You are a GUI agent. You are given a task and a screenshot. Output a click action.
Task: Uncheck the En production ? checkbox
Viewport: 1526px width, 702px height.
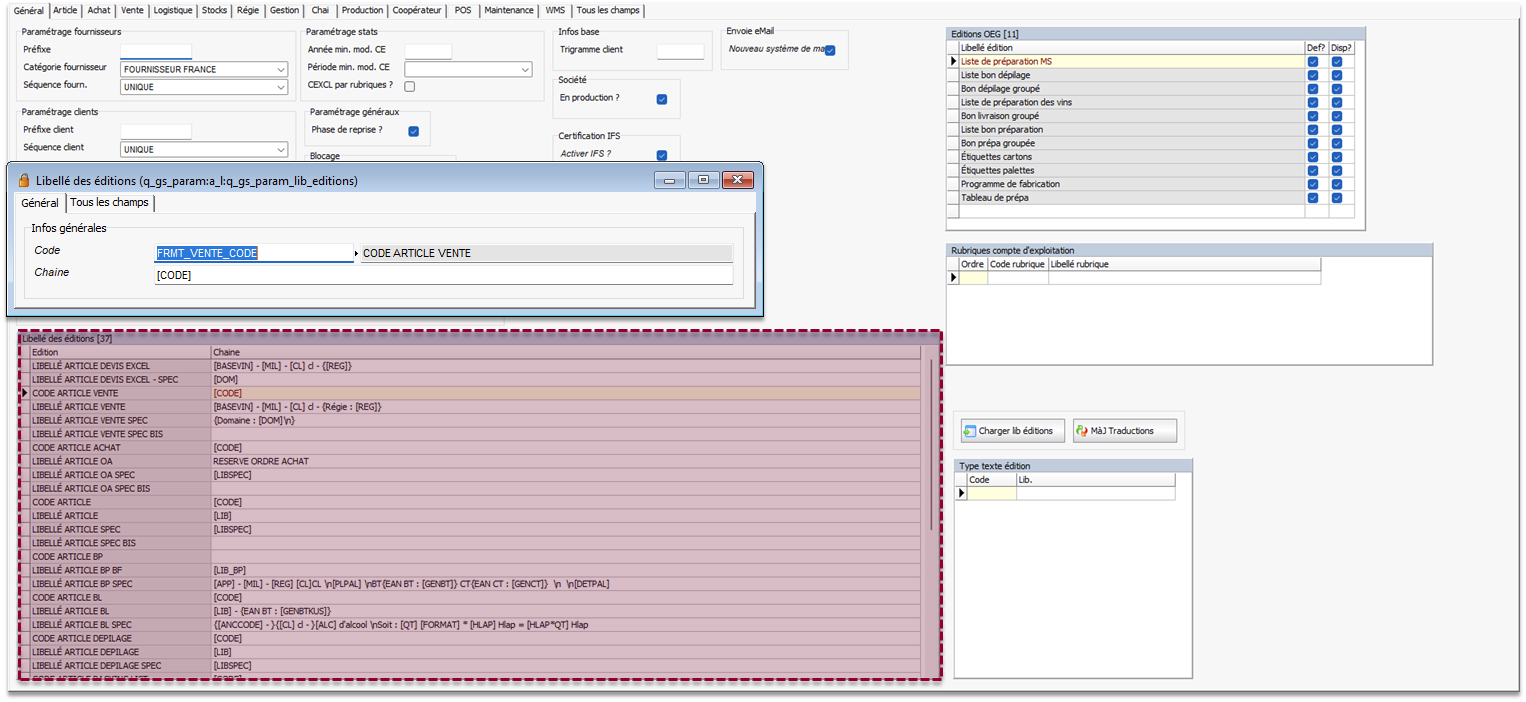click(662, 99)
